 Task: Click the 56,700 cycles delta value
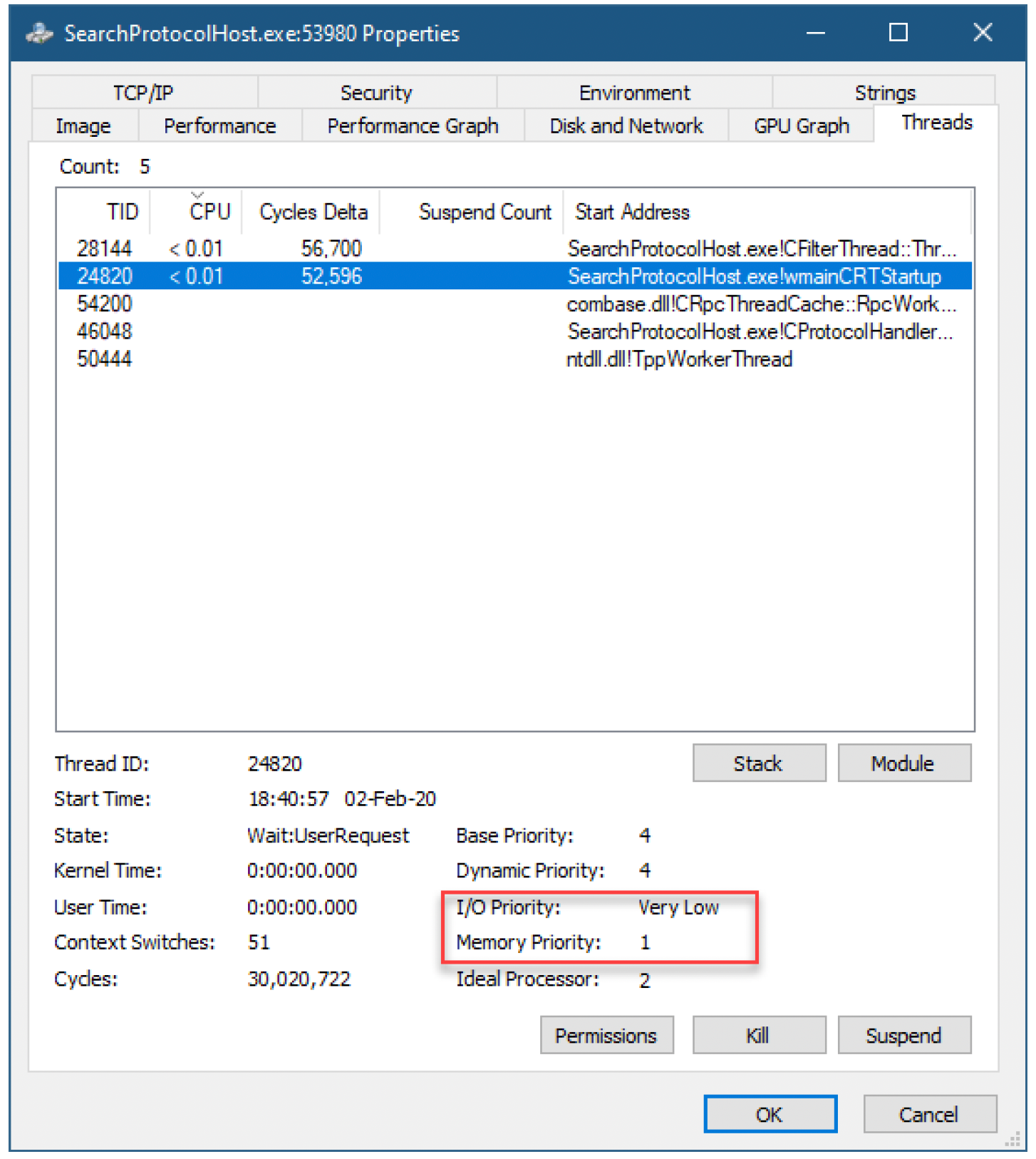331,249
